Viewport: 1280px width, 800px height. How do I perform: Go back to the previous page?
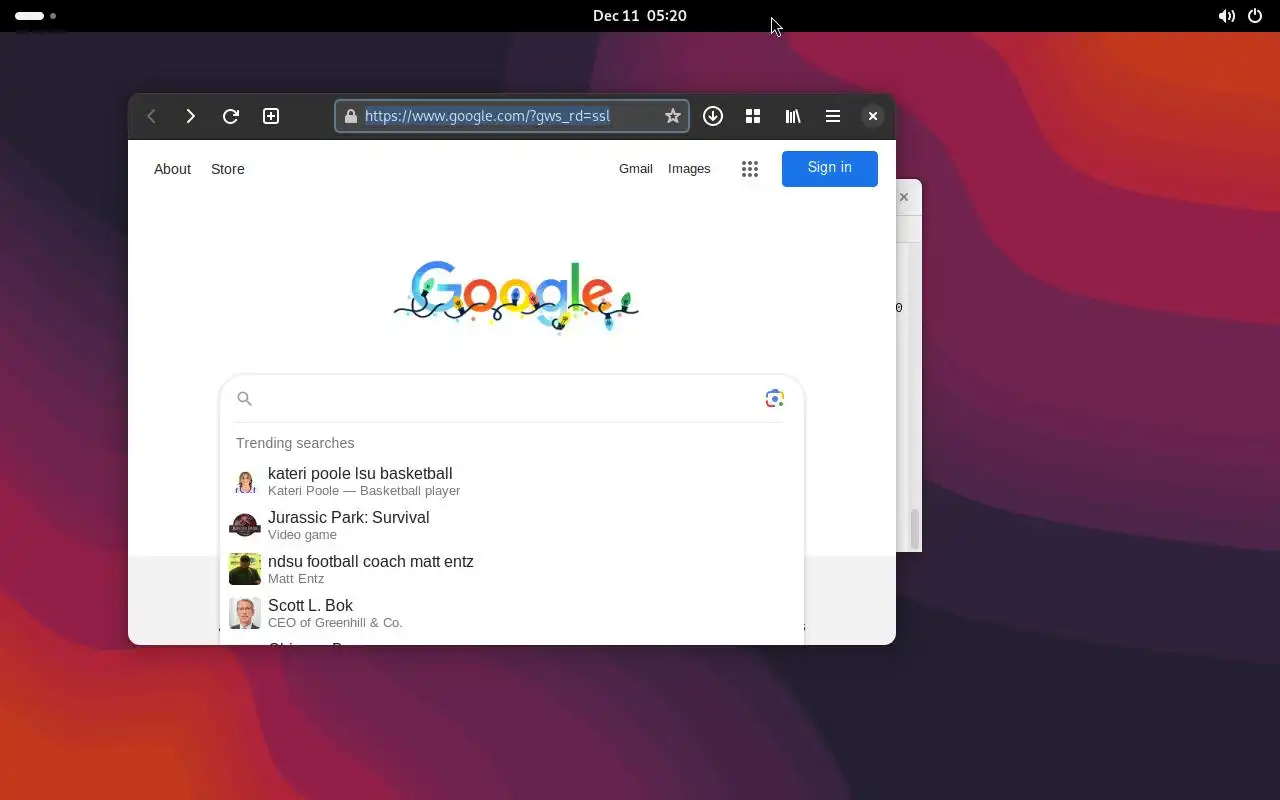pyautogui.click(x=151, y=116)
